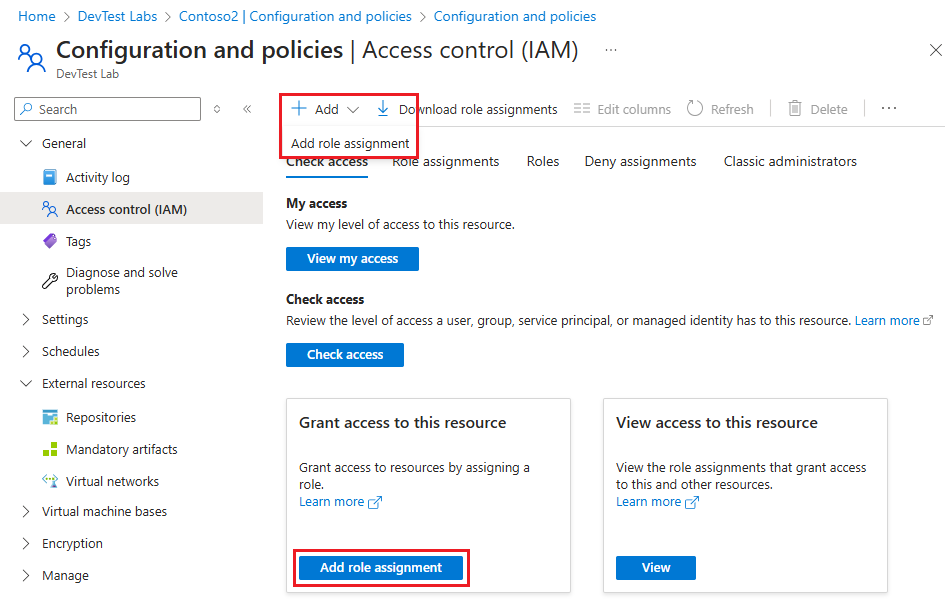The image size is (945, 601).
Task: Open Learn more about granting access
Action: (x=334, y=501)
